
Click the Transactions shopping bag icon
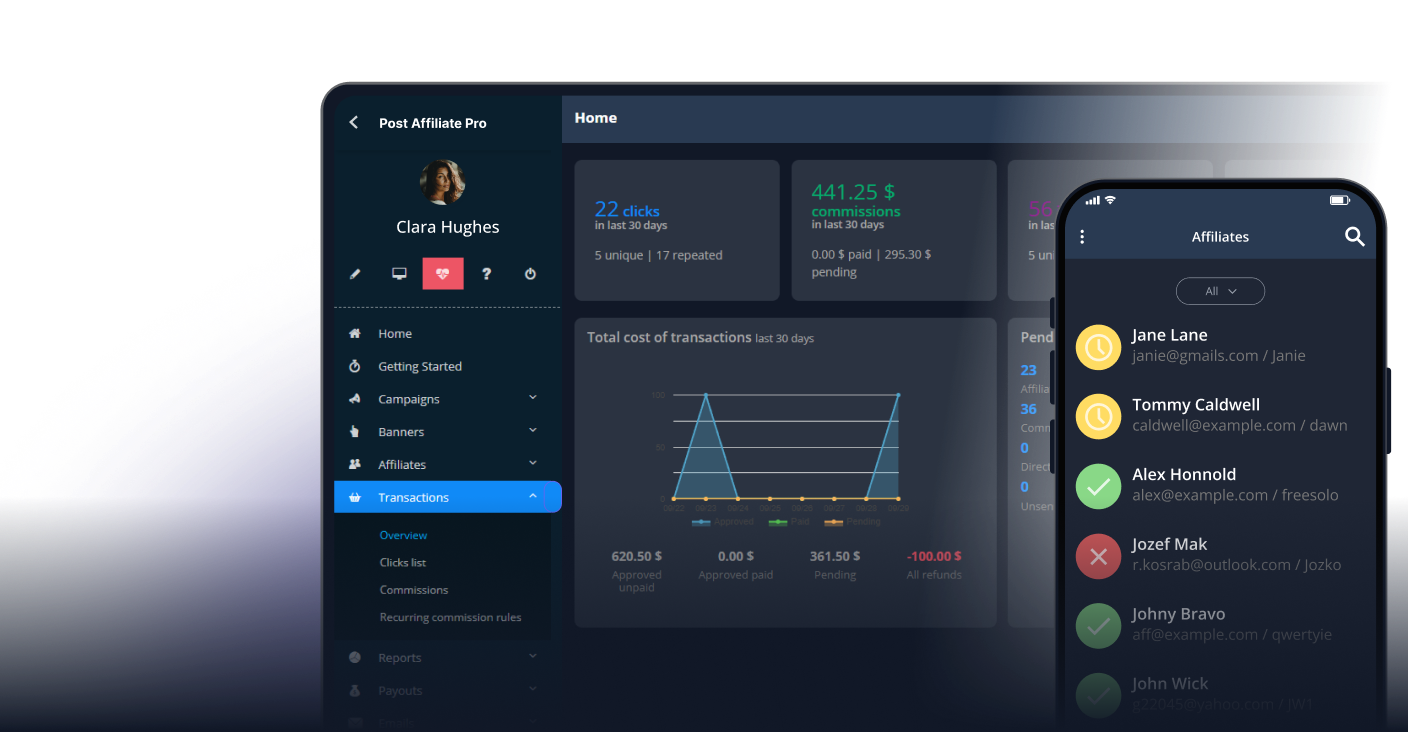tap(356, 496)
